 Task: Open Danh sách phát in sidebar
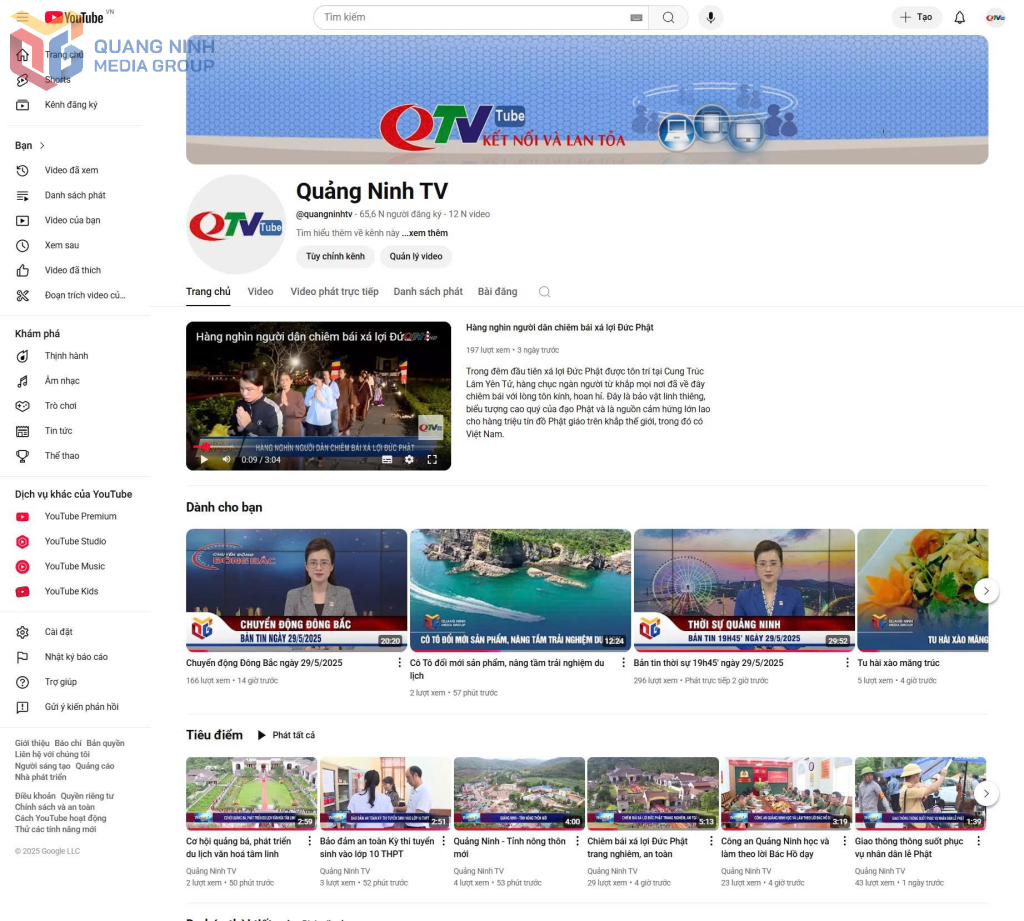click(74, 195)
